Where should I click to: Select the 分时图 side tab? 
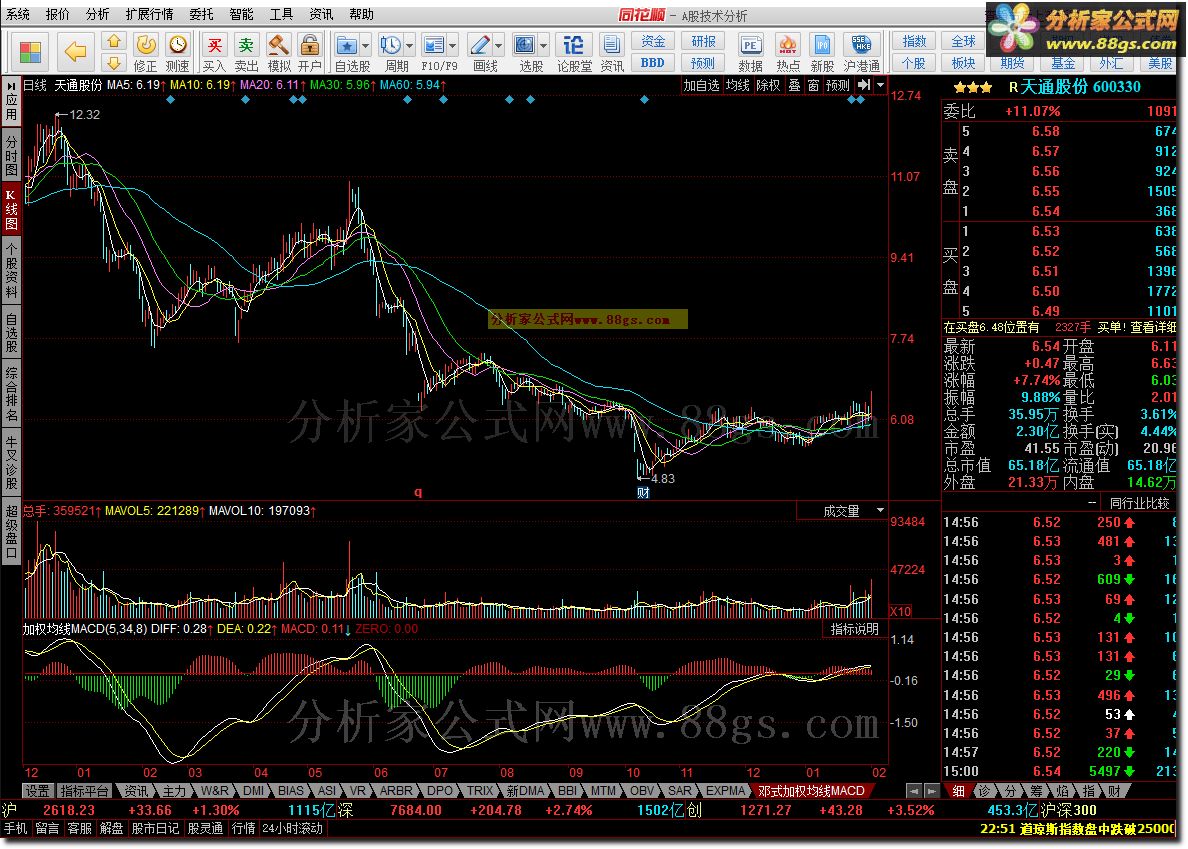(x=11, y=155)
